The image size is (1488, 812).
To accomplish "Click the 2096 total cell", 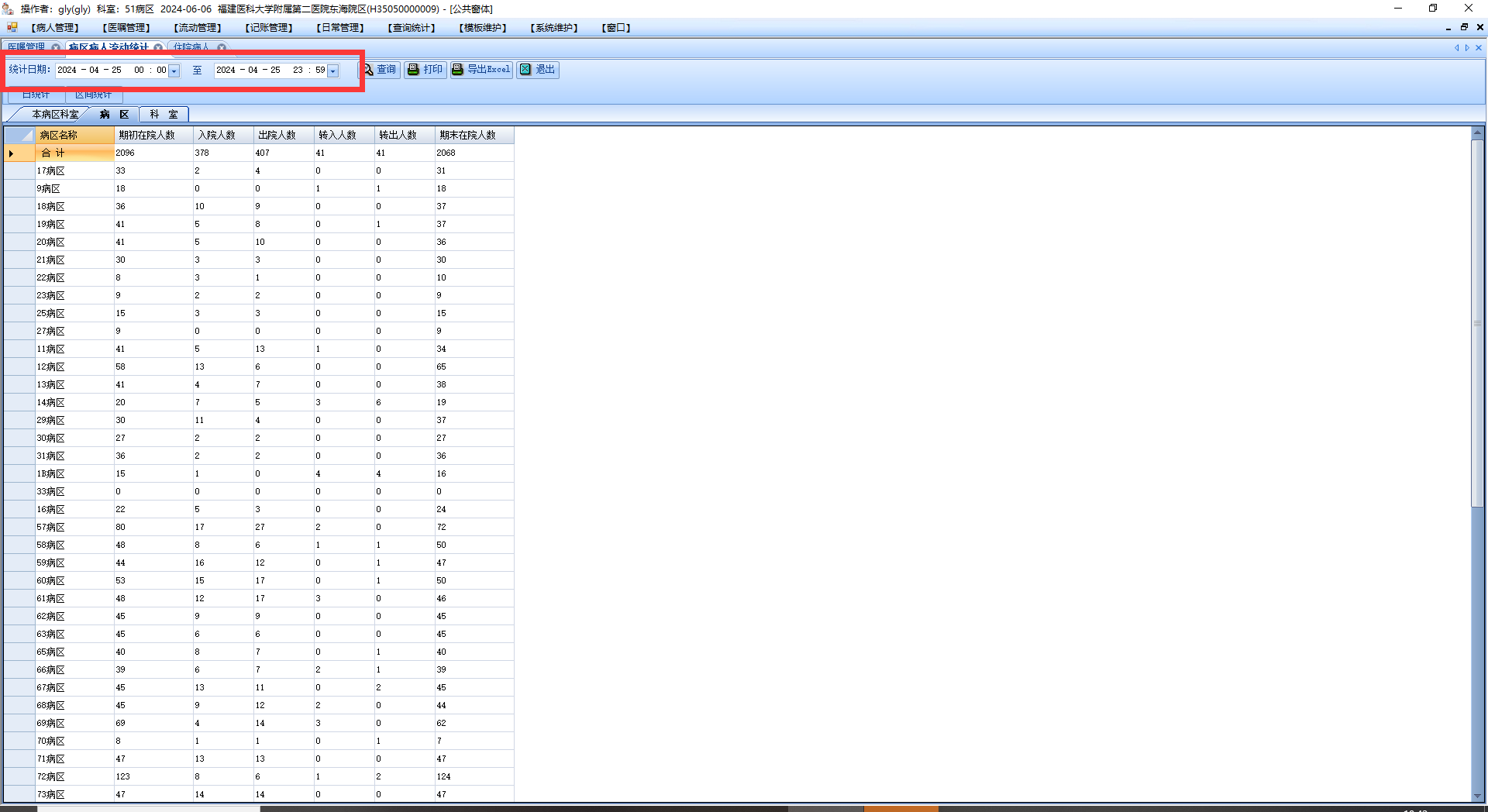I will pyautogui.click(x=154, y=153).
